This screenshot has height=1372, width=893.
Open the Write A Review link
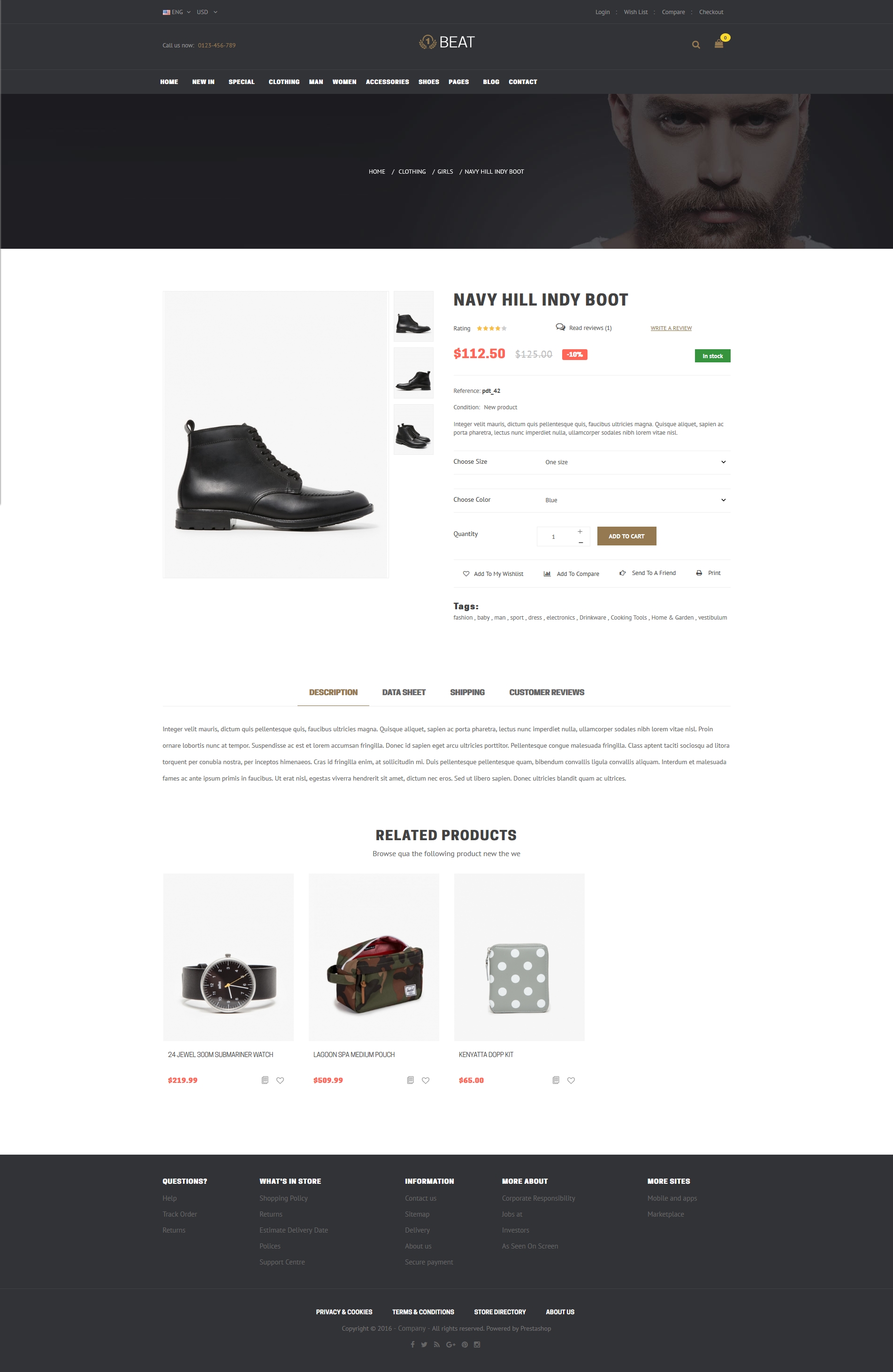(671, 328)
